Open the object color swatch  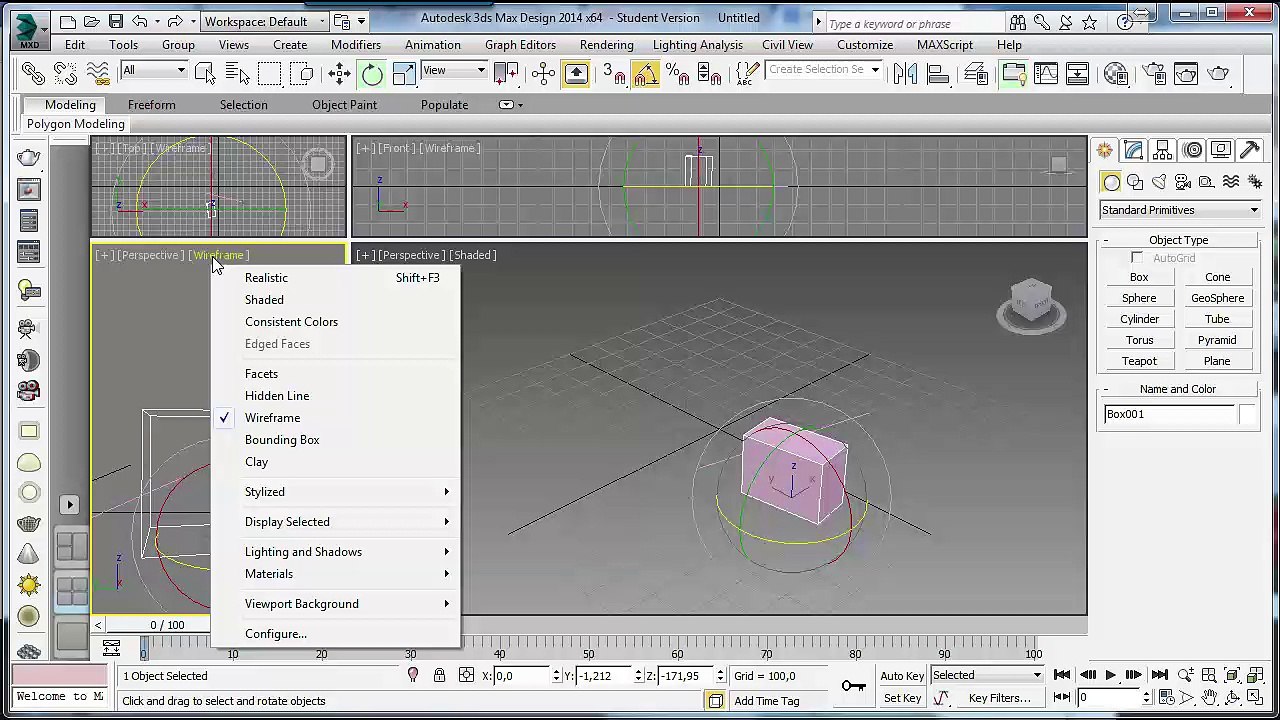[1247, 414]
